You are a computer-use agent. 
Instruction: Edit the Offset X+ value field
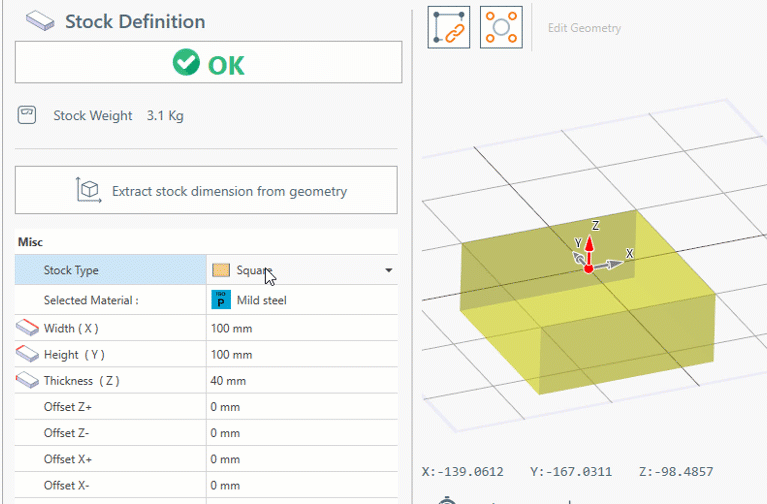point(302,459)
